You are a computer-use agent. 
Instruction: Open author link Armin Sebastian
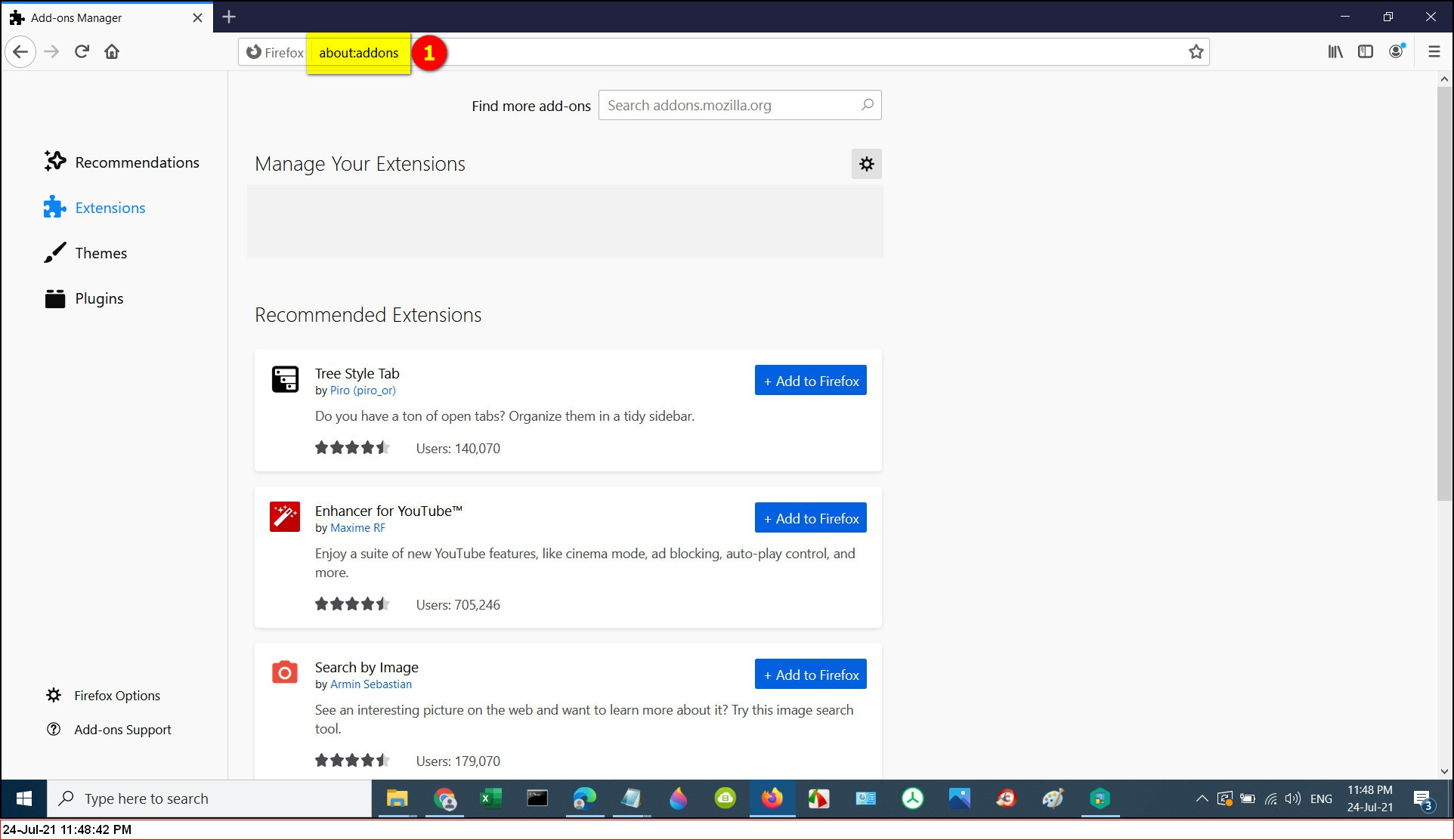tap(371, 684)
